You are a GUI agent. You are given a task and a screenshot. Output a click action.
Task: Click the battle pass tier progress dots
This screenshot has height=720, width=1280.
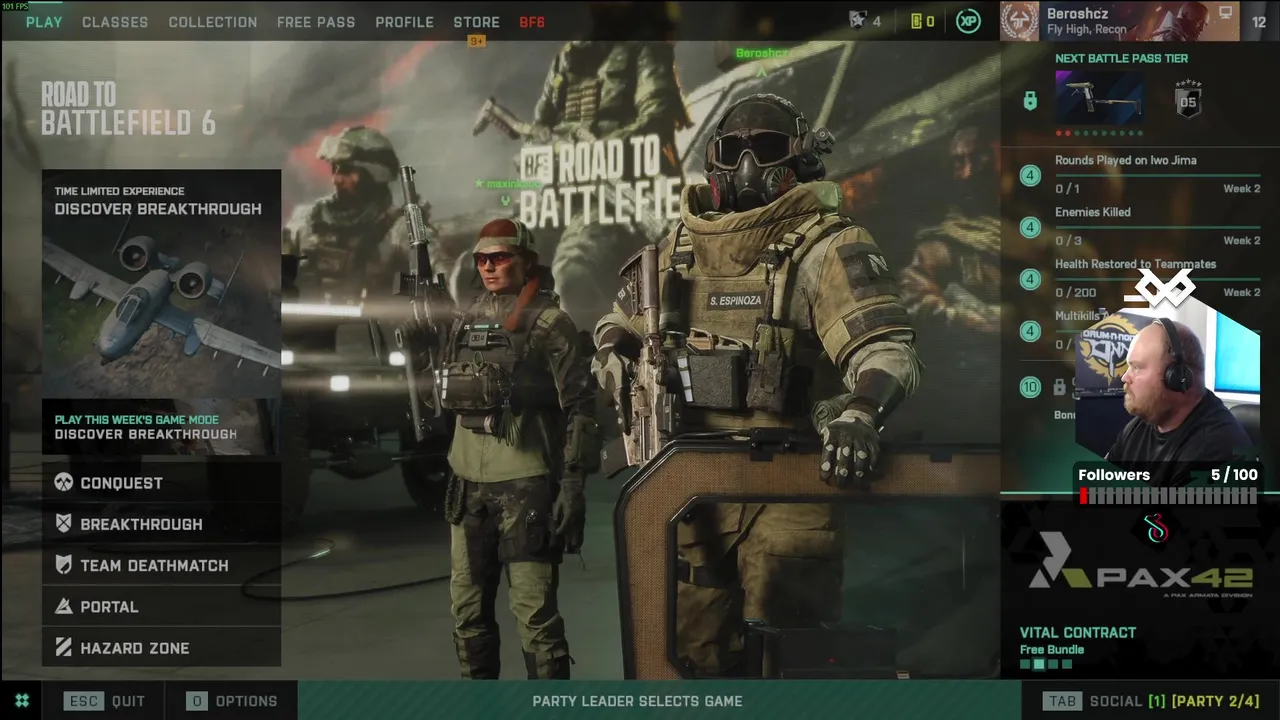[1100, 133]
